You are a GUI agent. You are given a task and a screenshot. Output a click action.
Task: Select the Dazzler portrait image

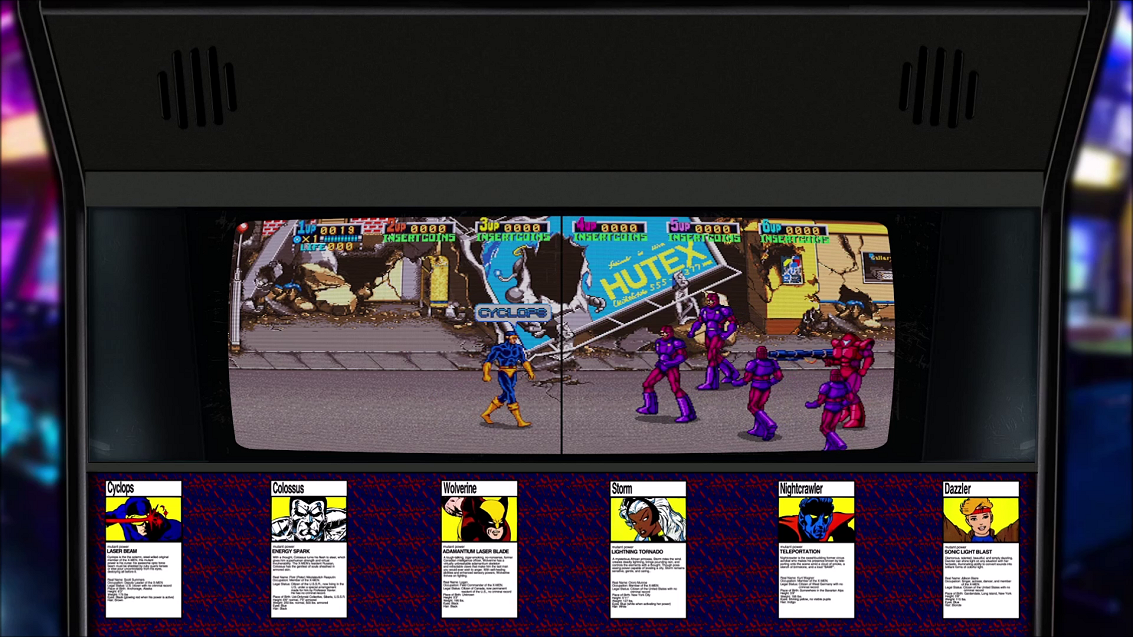coord(981,519)
